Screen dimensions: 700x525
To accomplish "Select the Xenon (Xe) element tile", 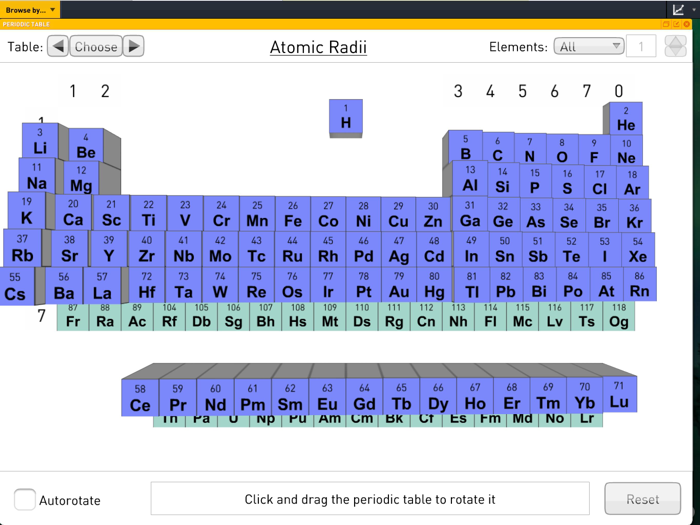I will click(638, 250).
